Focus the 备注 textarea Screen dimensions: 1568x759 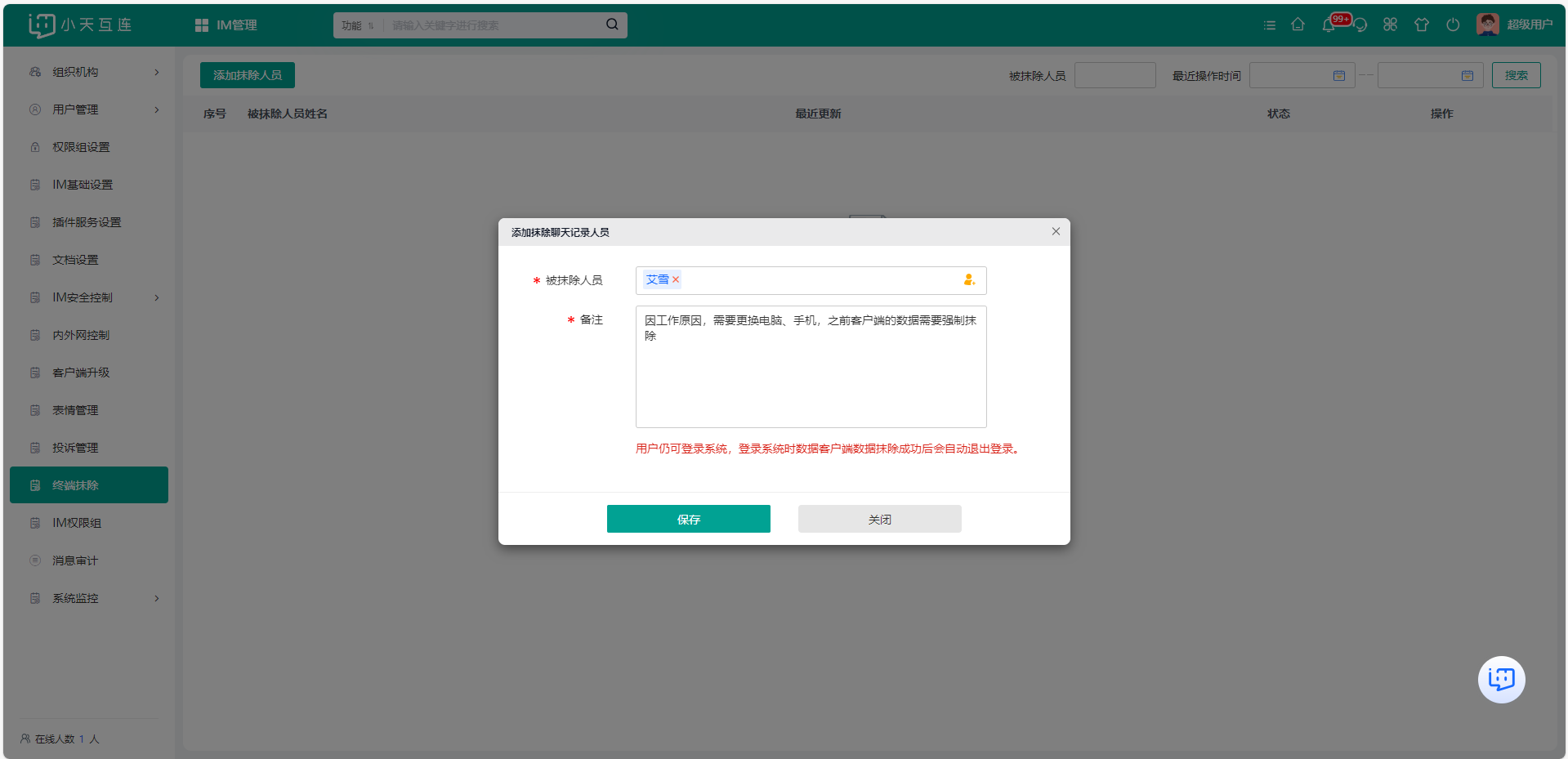pos(811,367)
